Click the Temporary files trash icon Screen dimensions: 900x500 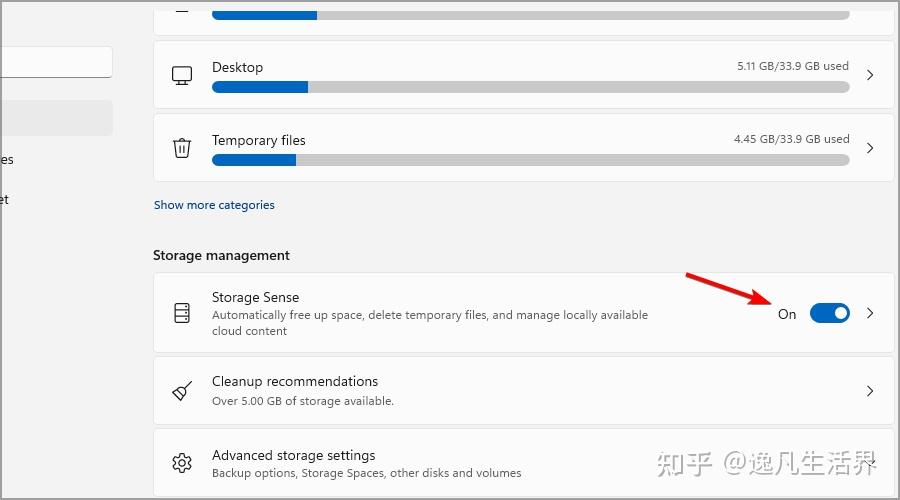tap(182, 148)
